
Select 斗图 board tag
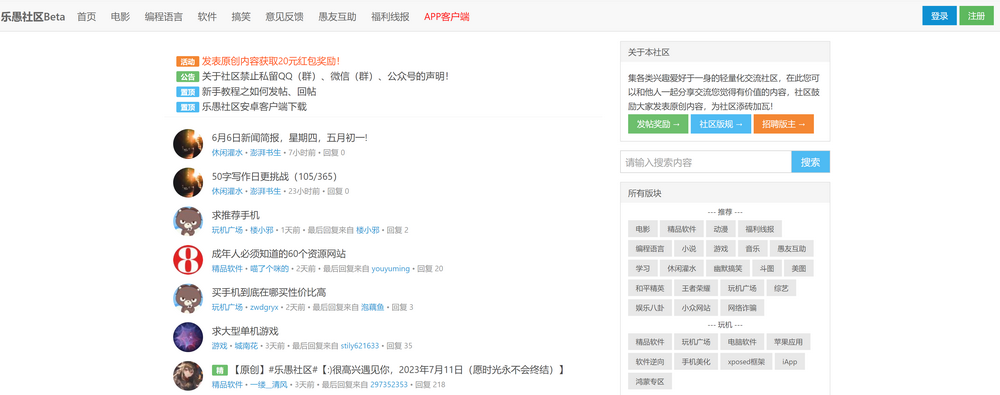[x=767, y=269]
